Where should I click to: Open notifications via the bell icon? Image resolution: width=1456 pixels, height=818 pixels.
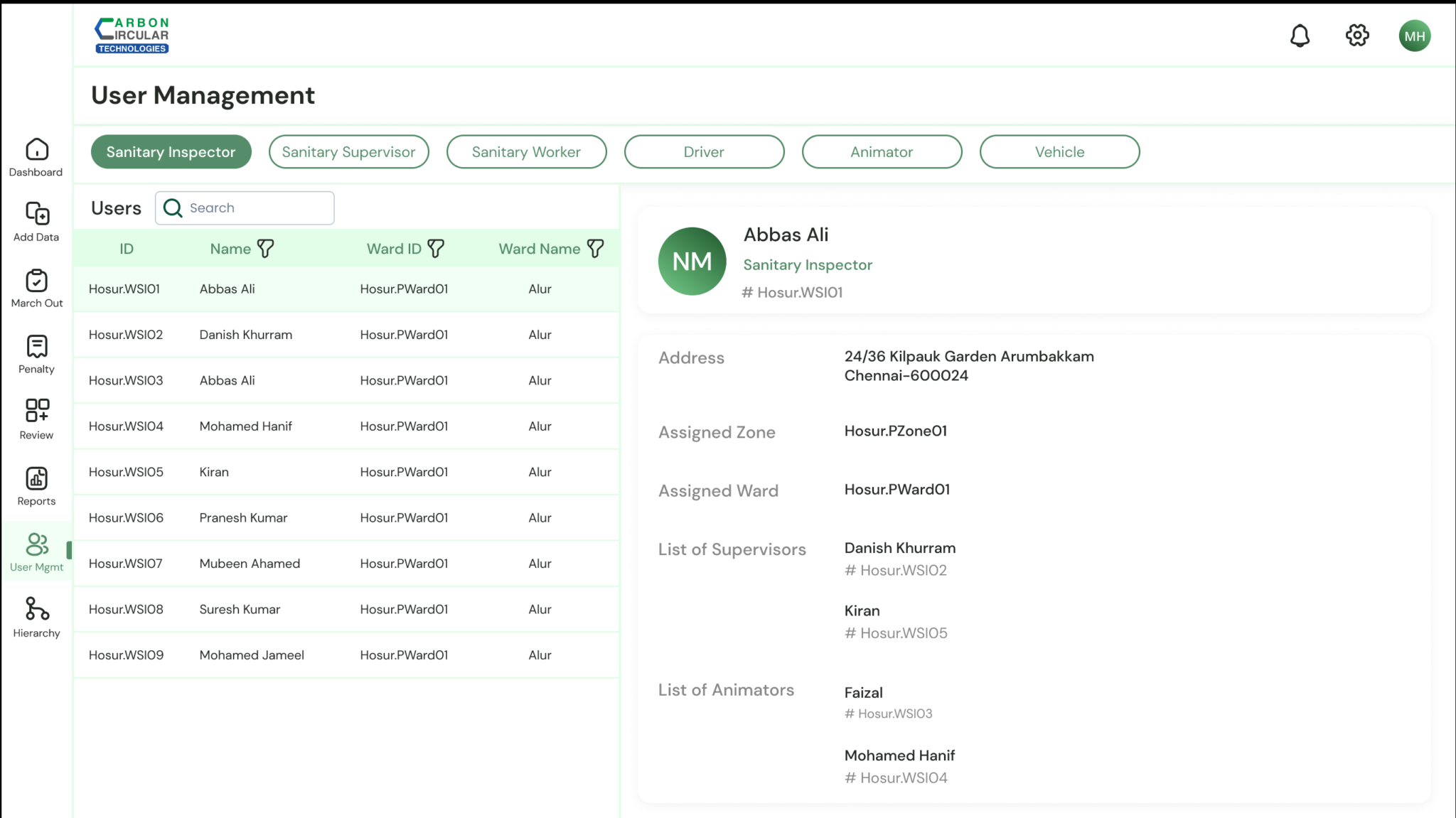1300,35
